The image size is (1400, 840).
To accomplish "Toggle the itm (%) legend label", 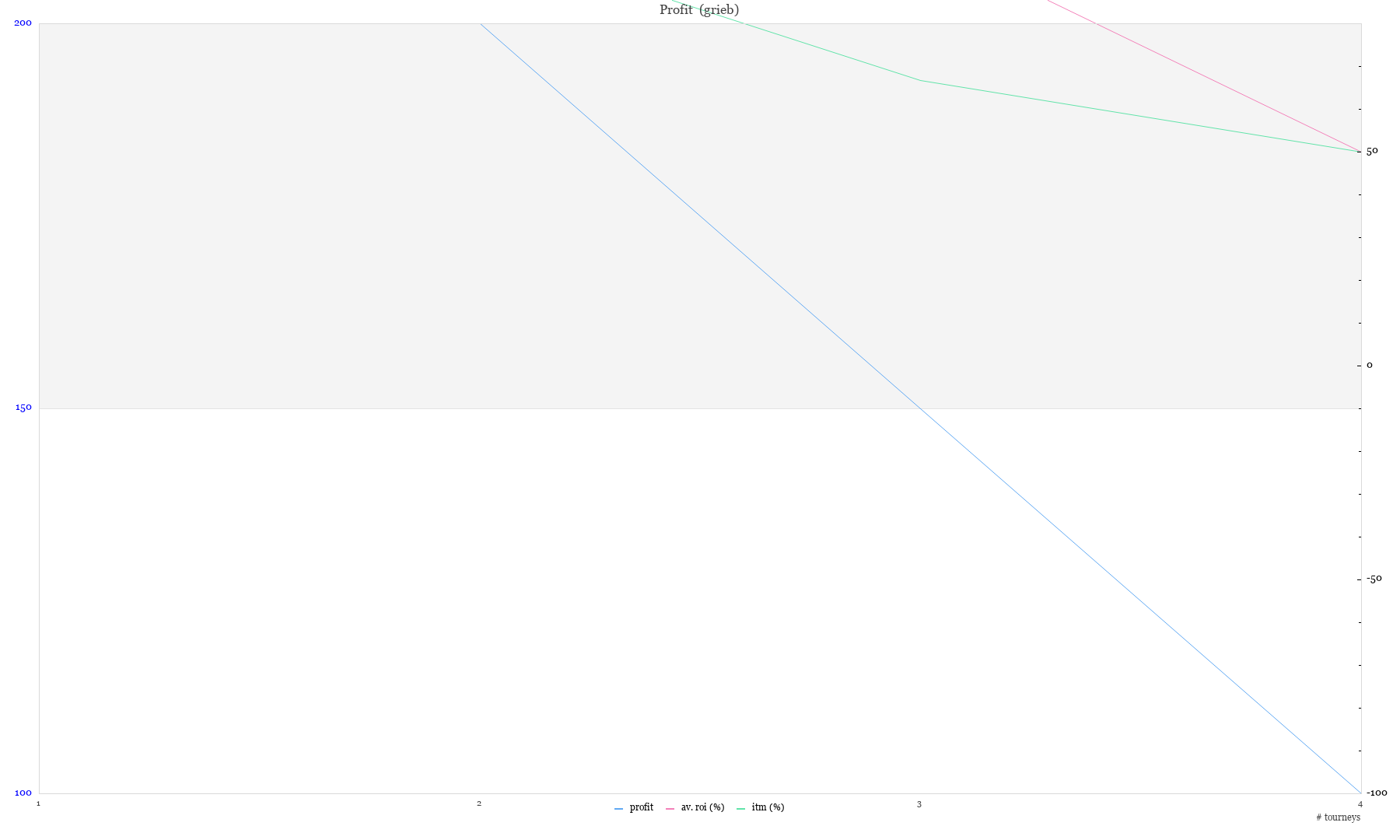I will [x=768, y=807].
